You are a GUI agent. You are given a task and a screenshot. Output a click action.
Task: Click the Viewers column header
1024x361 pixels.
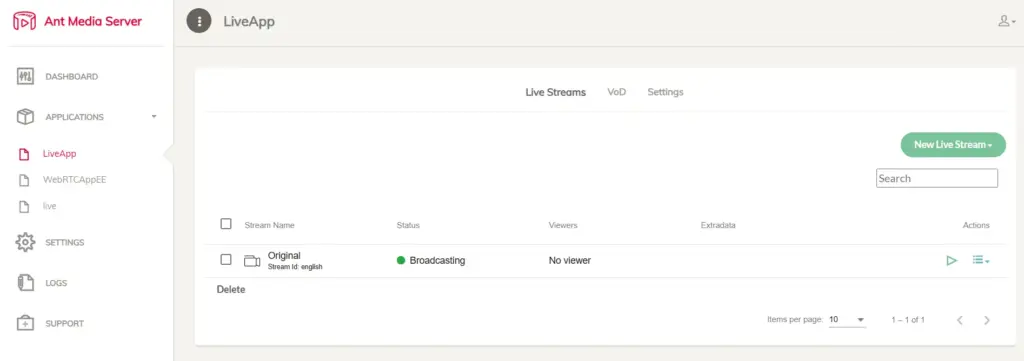563,225
